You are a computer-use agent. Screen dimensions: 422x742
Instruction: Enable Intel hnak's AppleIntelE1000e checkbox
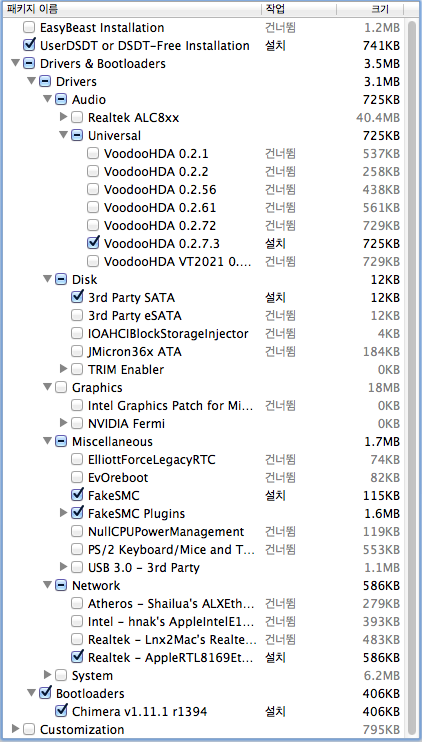point(77,621)
